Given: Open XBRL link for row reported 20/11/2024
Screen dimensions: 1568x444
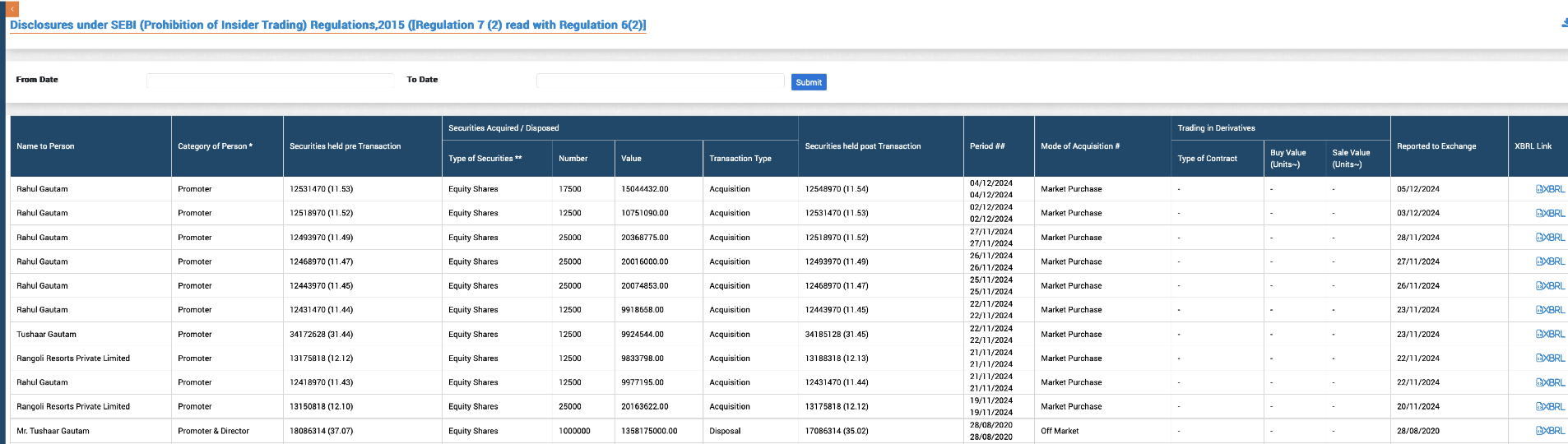Looking at the screenshot, I should pyautogui.click(x=1550, y=406).
